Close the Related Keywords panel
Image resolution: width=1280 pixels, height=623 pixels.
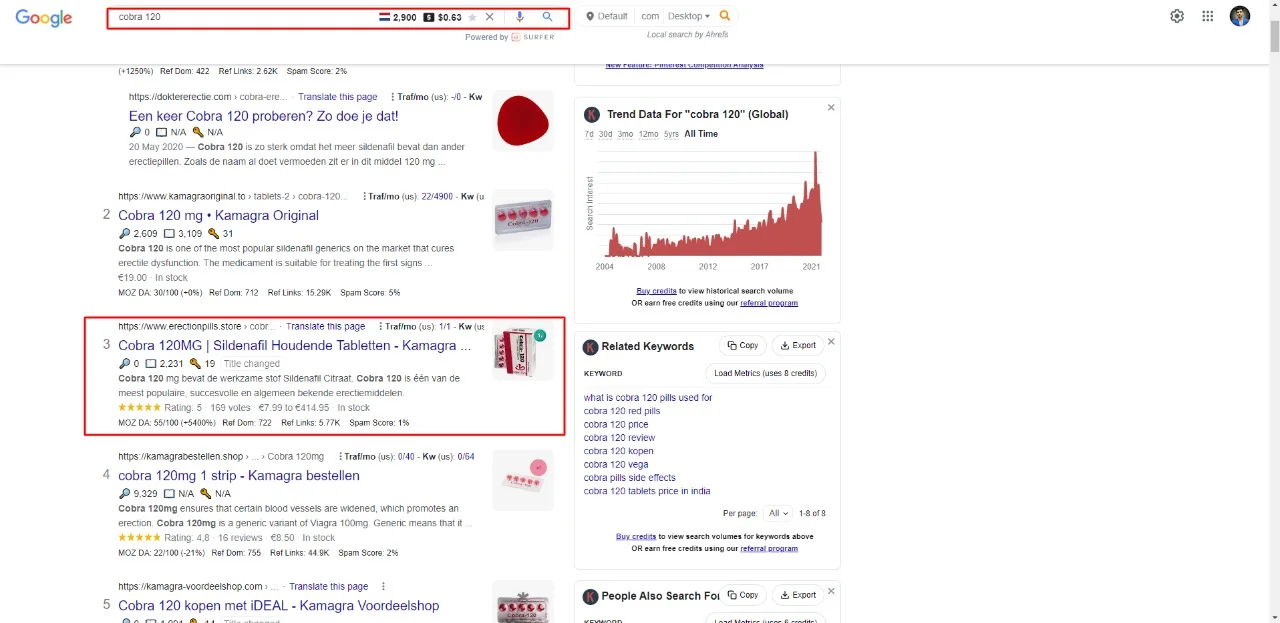tap(831, 342)
